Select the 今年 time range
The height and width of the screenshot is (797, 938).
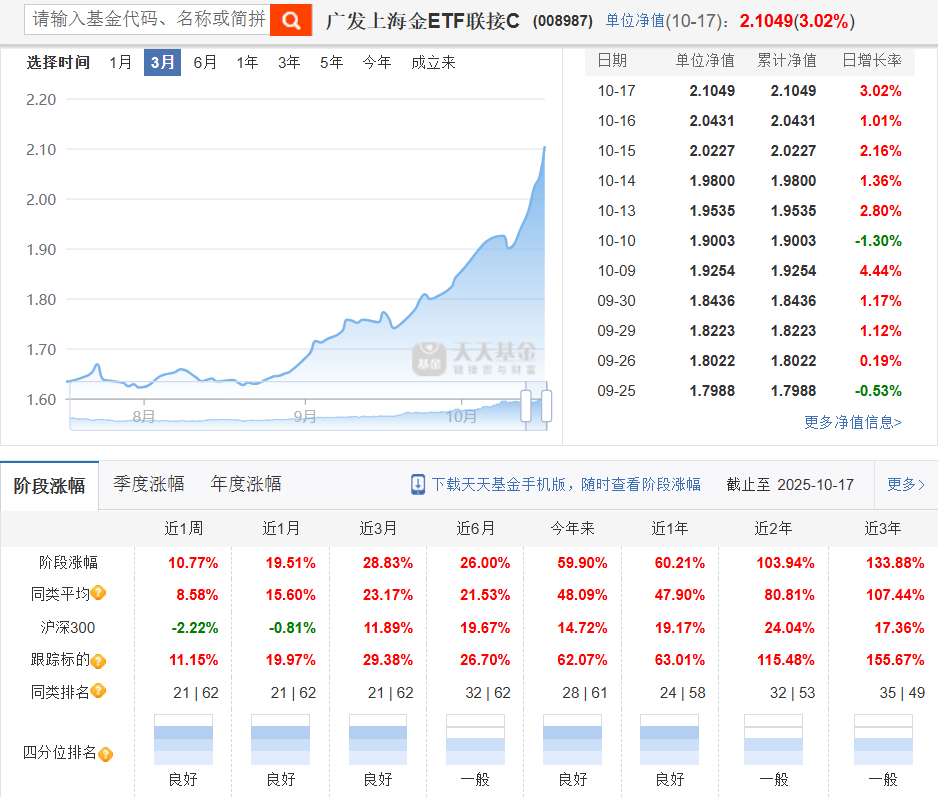click(x=376, y=62)
